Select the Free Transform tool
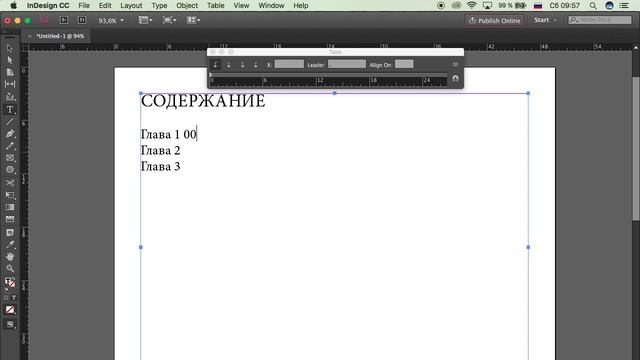 click(x=10, y=195)
